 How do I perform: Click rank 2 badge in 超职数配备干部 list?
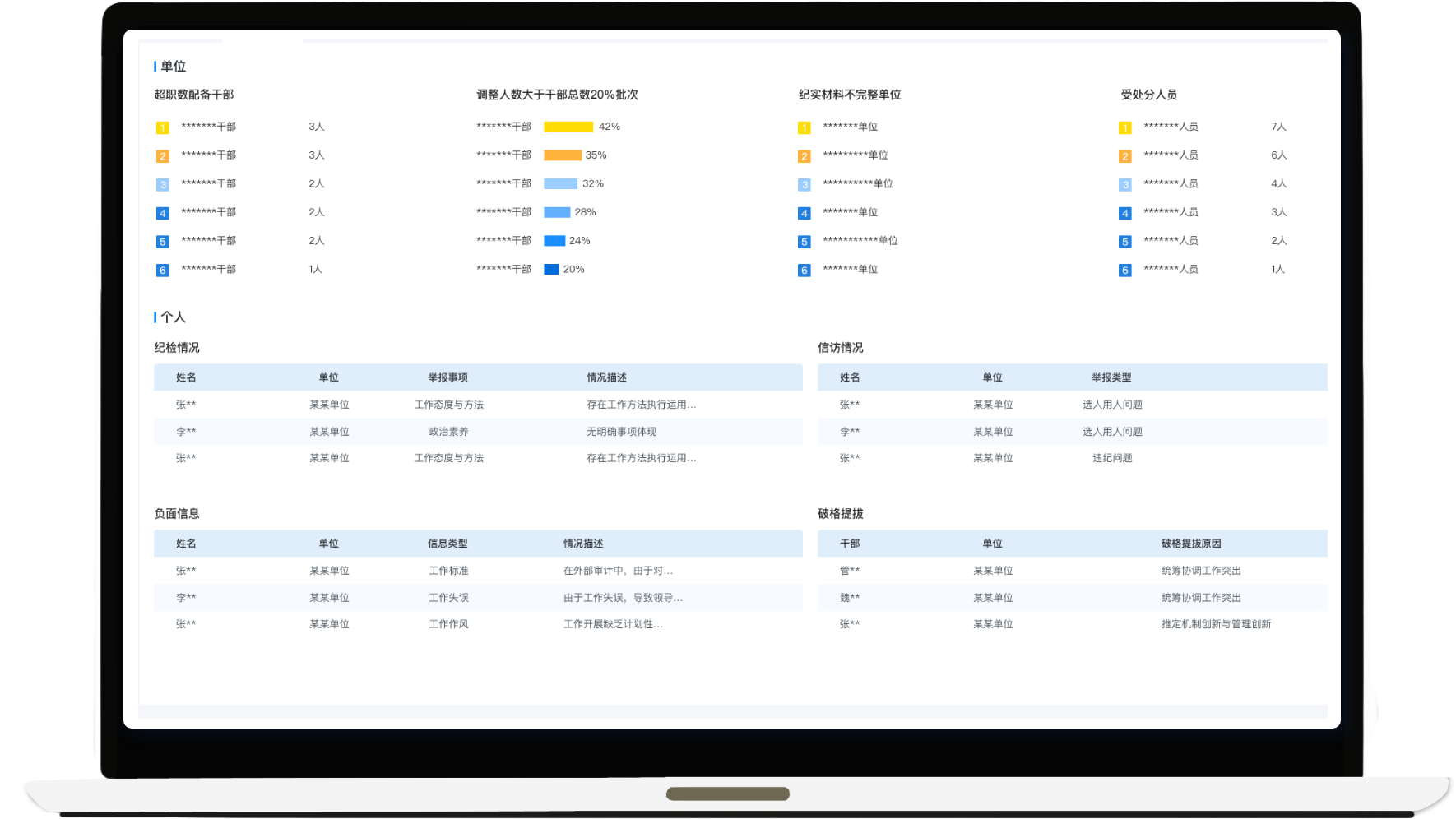pyautogui.click(x=163, y=156)
